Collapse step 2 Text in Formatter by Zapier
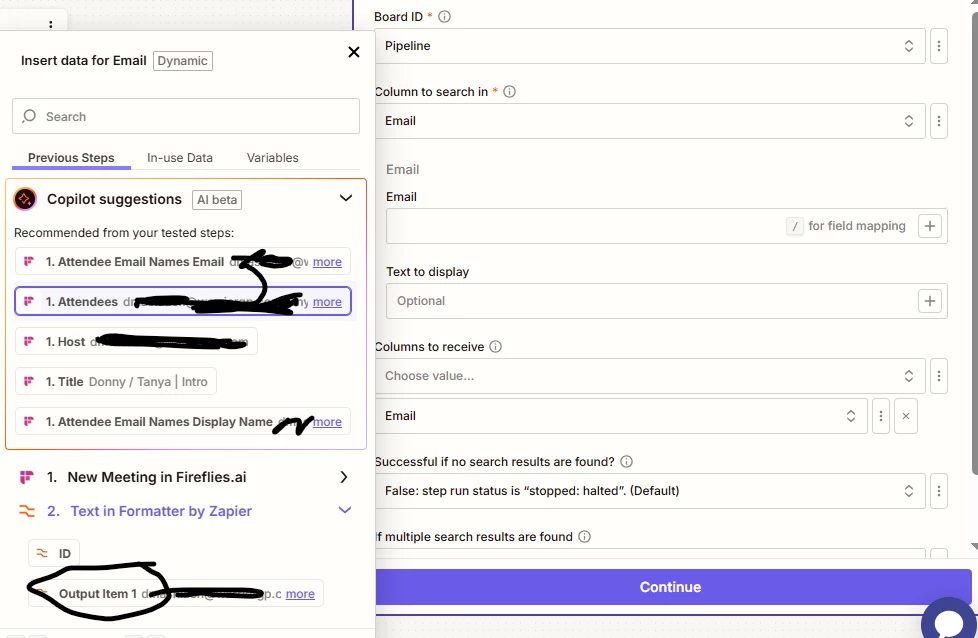 344,510
